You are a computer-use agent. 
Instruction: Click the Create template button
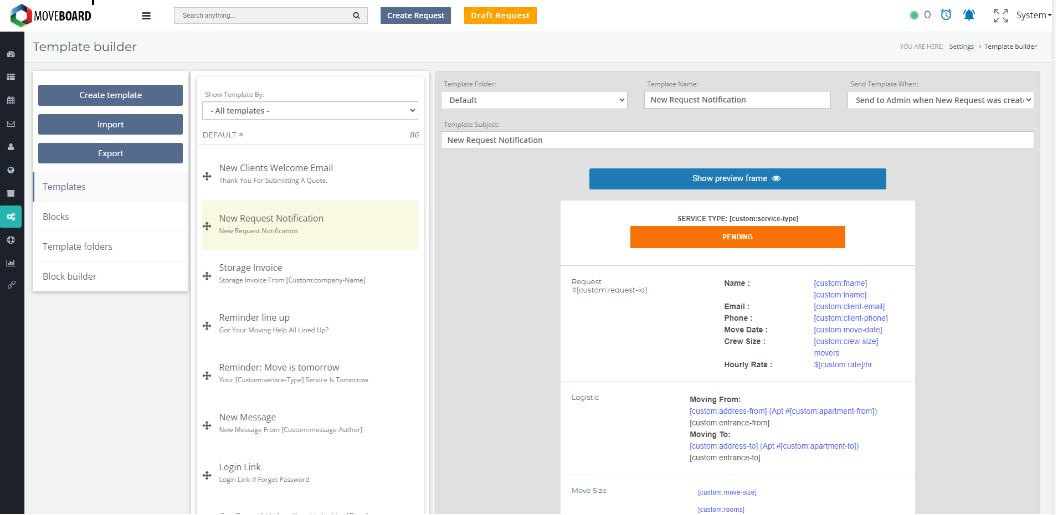coord(110,95)
